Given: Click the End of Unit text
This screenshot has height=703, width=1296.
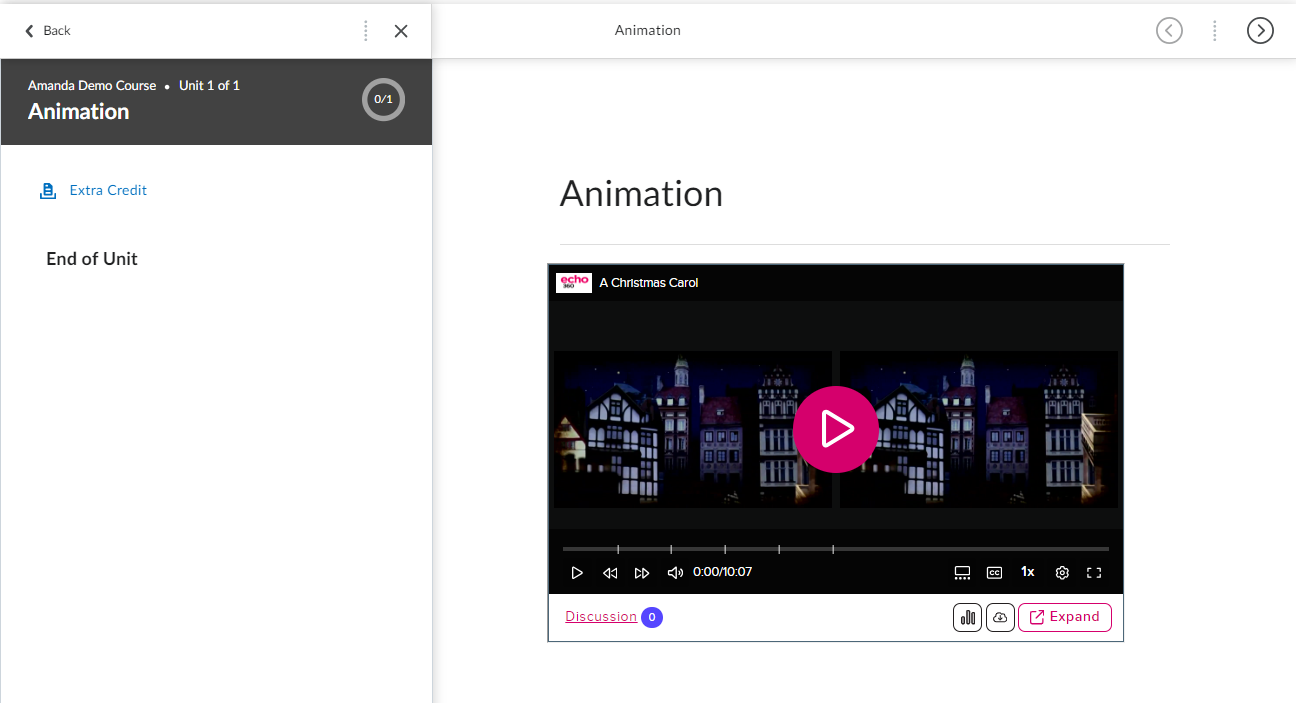Looking at the screenshot, I should tap(92, 259).
